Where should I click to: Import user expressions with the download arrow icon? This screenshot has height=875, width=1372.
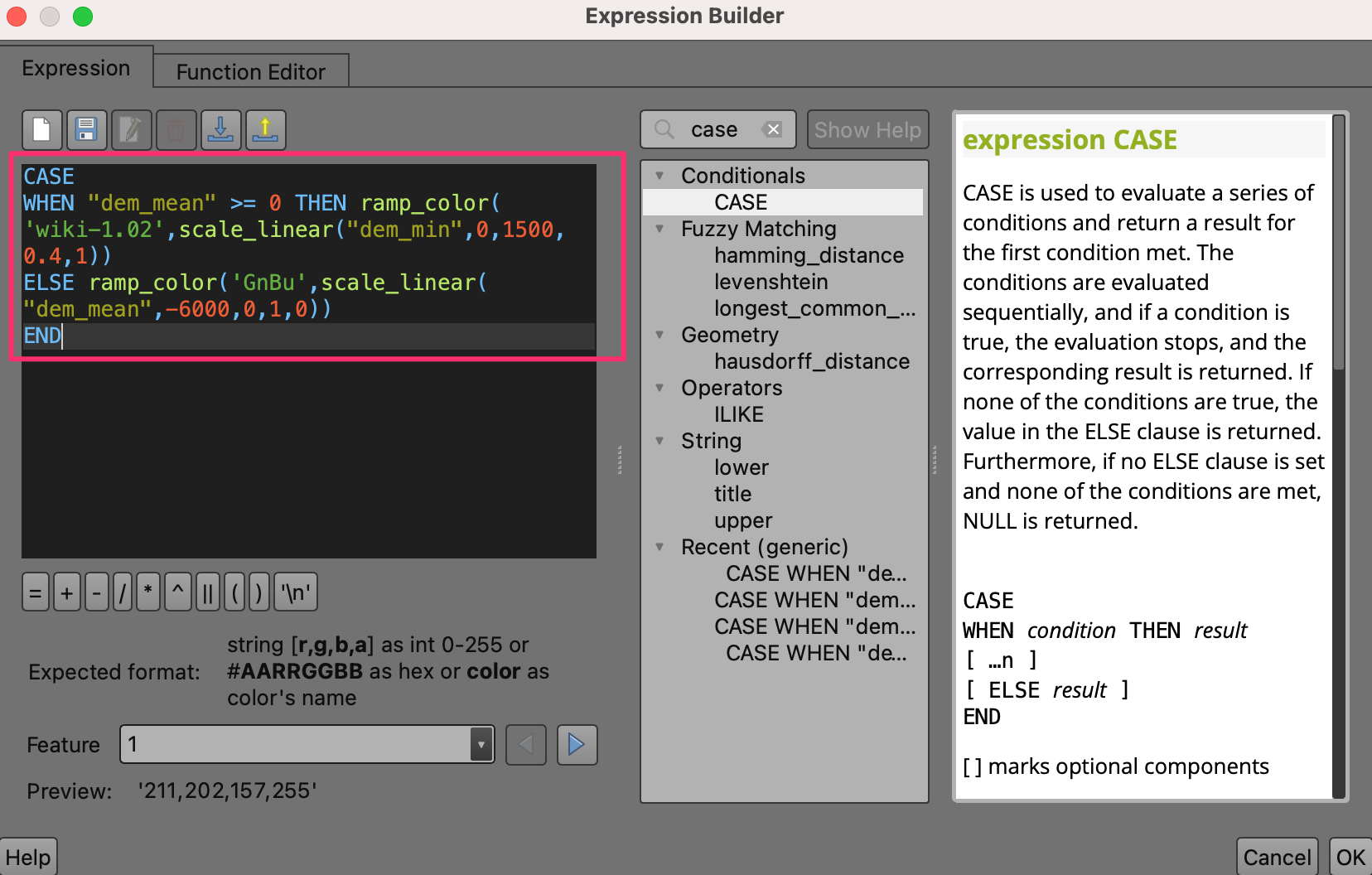tap(220, 130)
